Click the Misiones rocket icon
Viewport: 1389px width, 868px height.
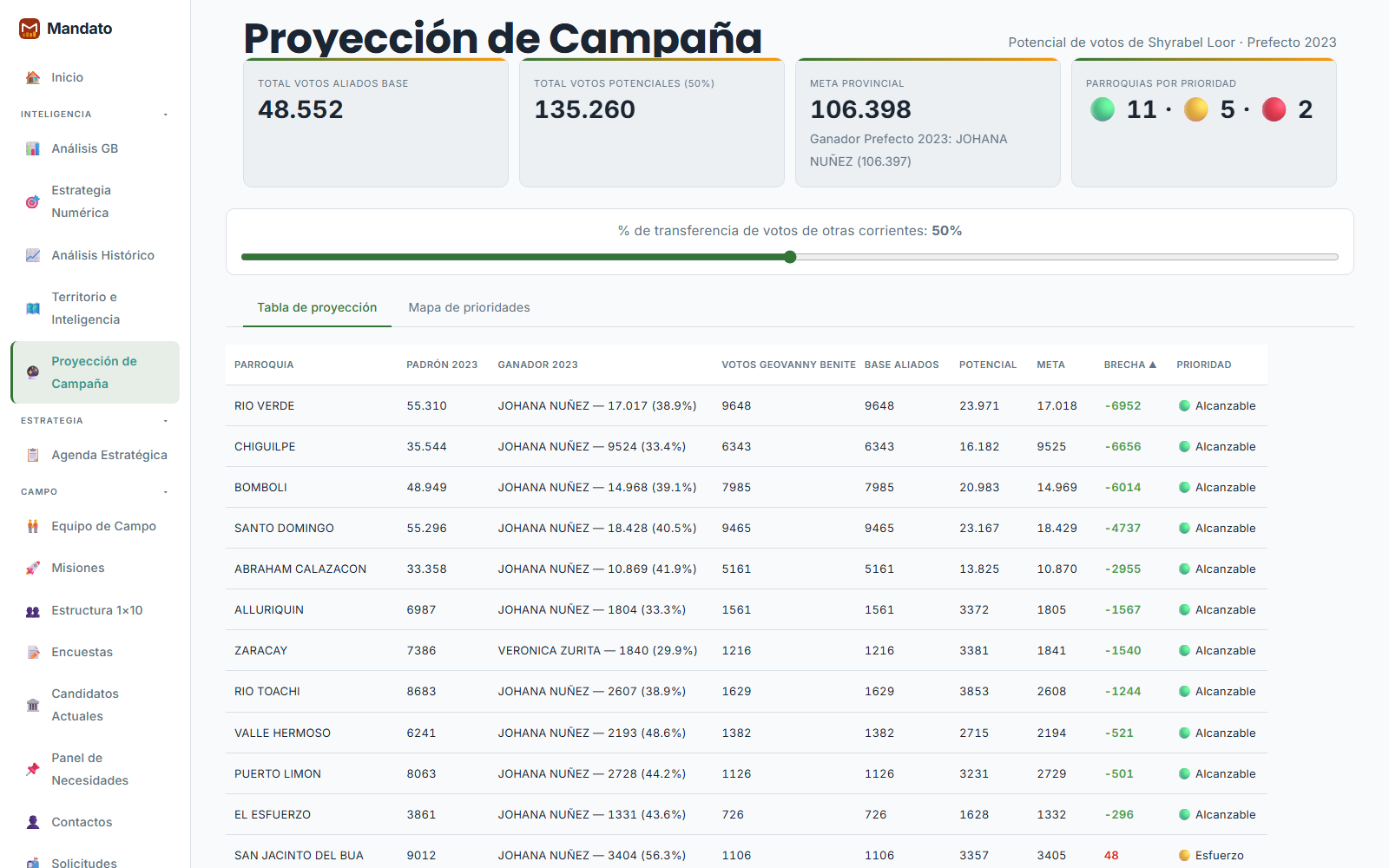(x=33, y=568)
